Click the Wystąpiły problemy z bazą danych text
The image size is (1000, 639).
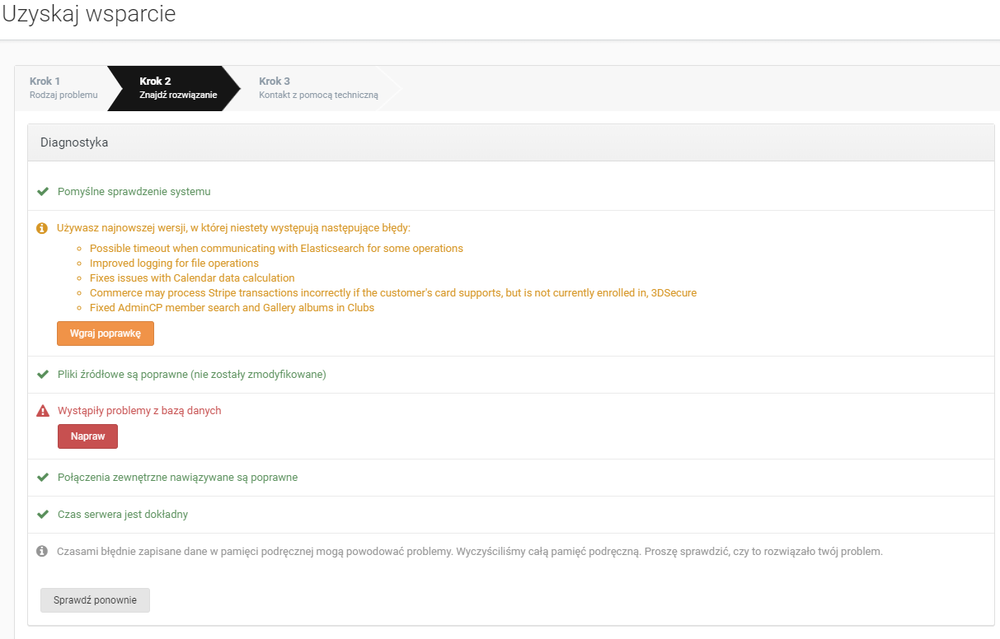coord(139,411)
